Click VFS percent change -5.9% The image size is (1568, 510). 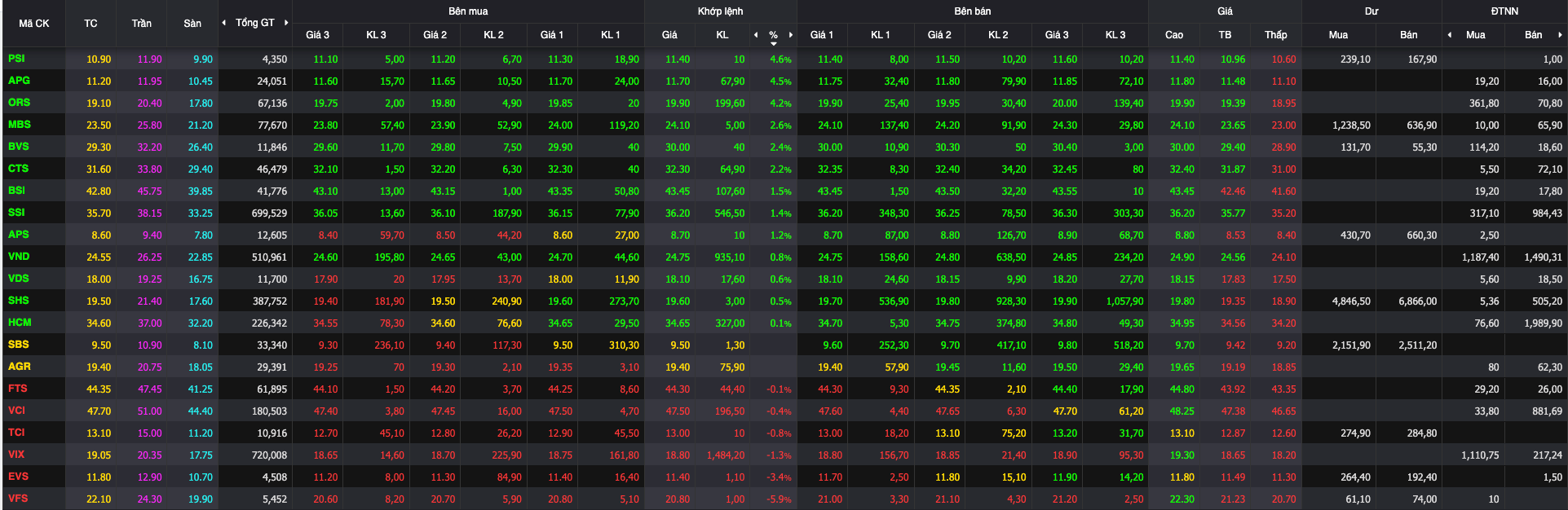point(779,499)
